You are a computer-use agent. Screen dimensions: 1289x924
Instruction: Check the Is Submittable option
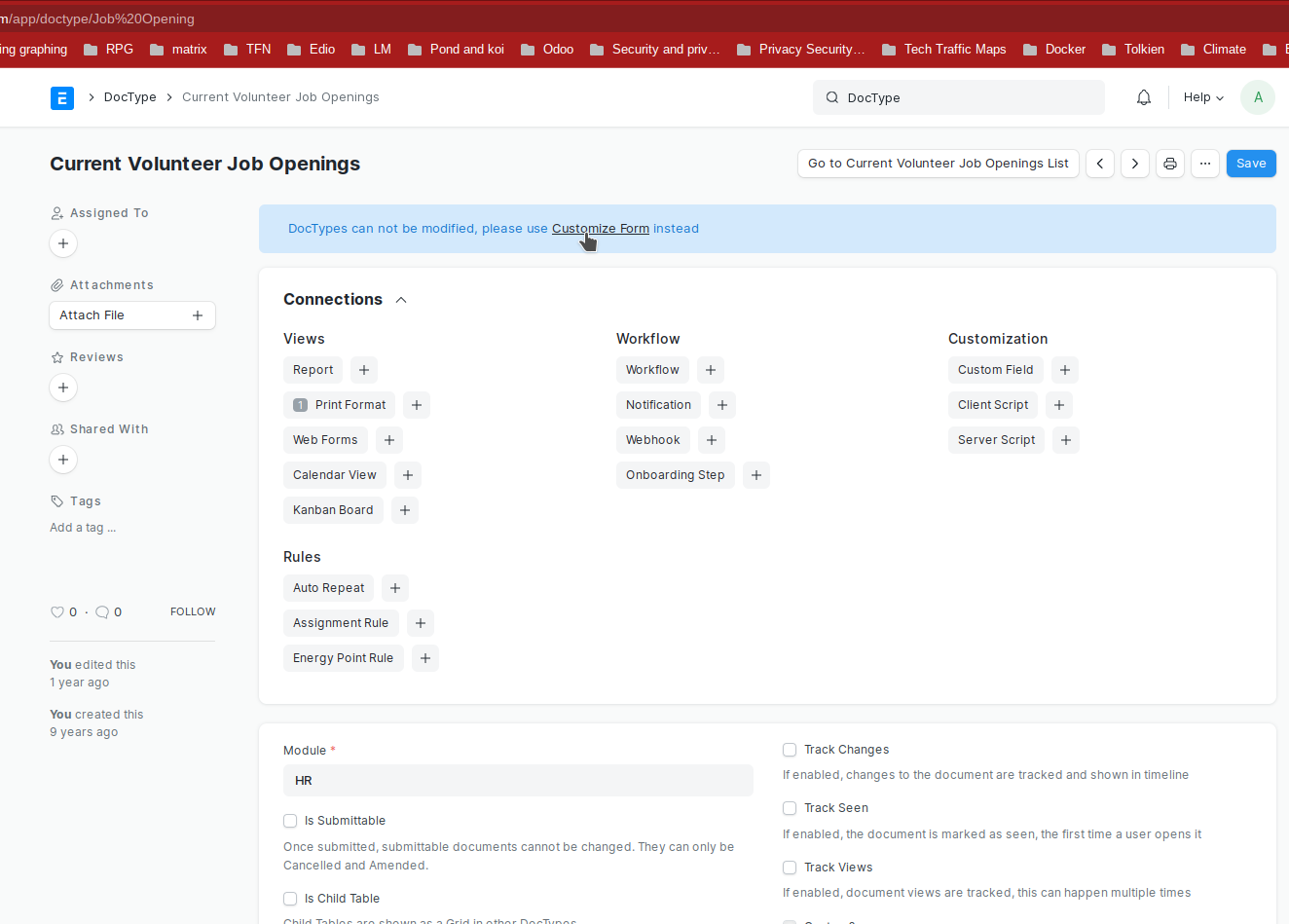click(290, 821)
